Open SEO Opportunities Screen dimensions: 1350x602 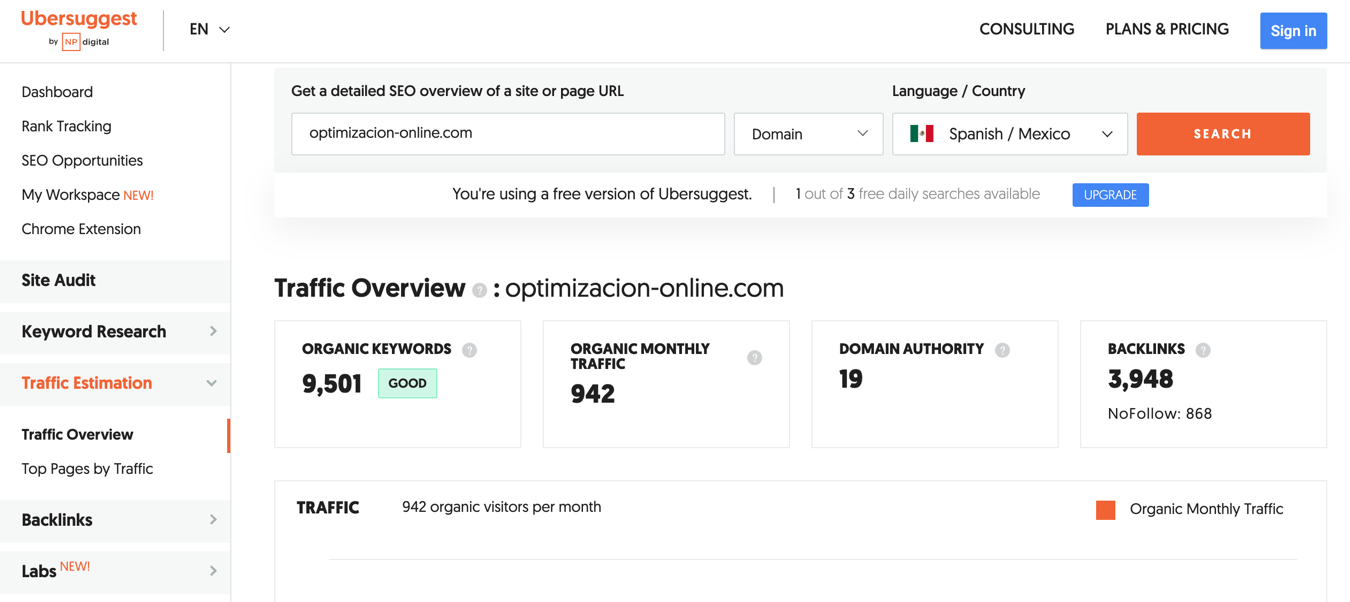[x=82, y=160]
